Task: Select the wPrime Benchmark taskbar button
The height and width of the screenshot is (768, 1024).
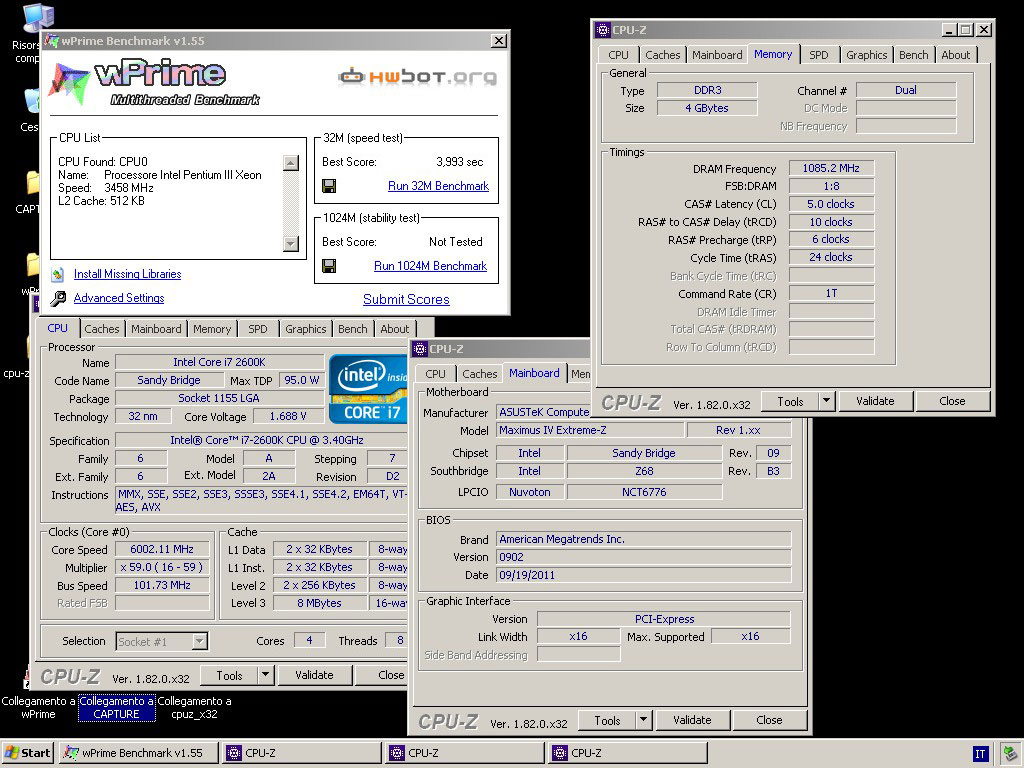Action: pos(138,753)
